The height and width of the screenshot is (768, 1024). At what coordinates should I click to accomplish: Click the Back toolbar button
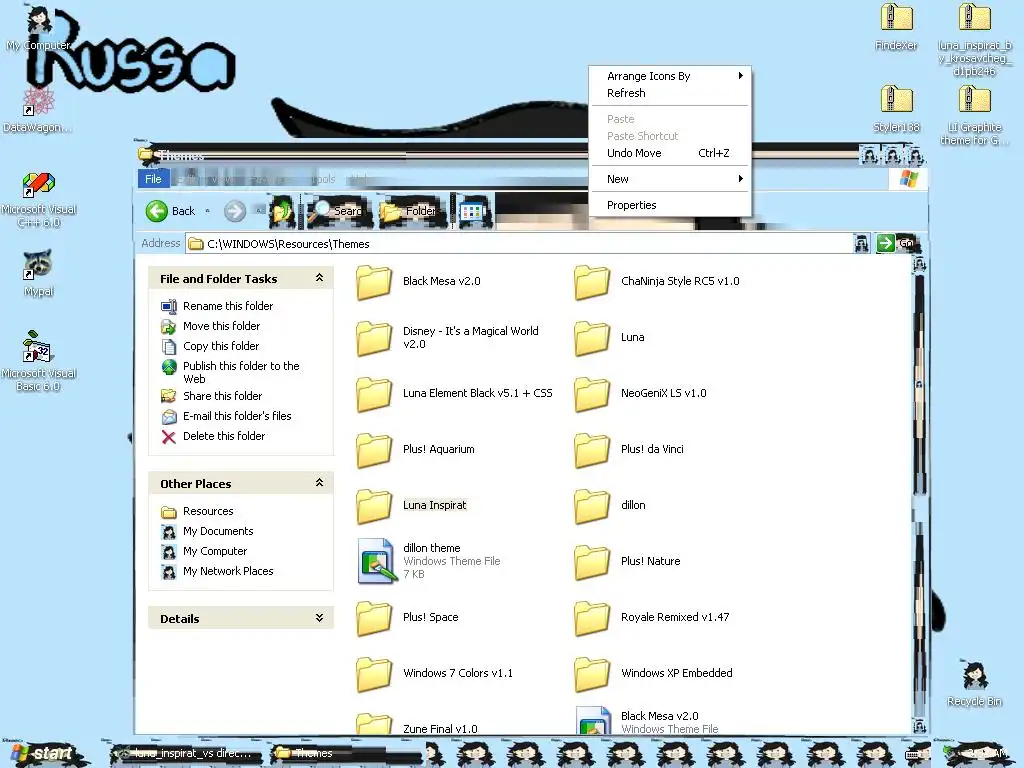(x=170, y=211)
